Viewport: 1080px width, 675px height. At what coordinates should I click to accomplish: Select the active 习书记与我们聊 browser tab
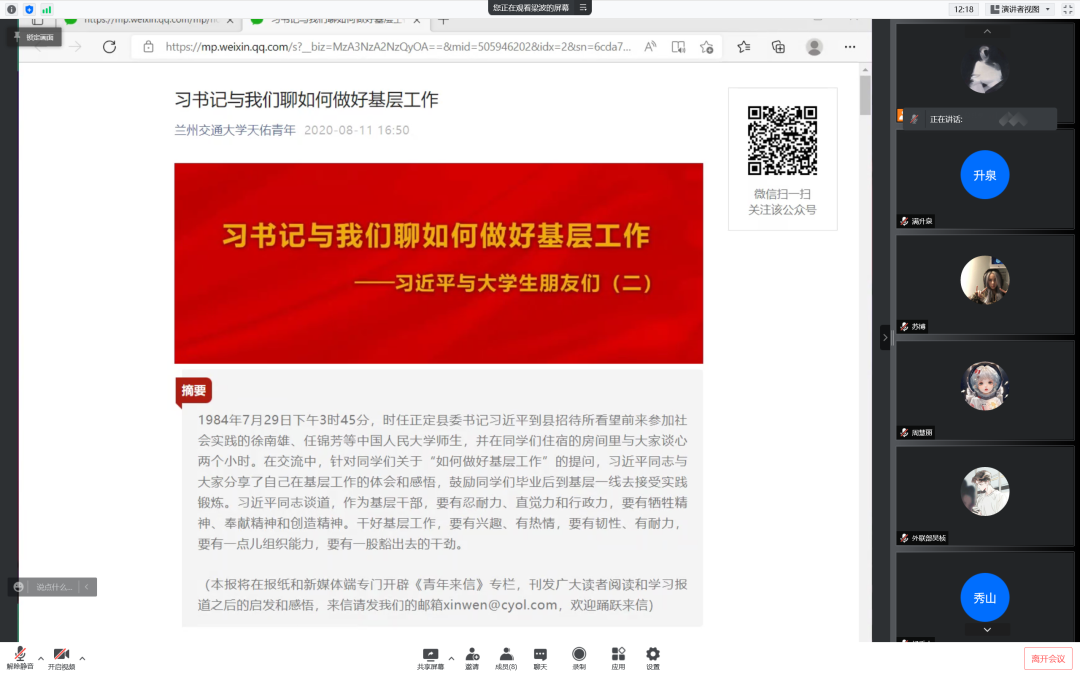tap(335, 23)
